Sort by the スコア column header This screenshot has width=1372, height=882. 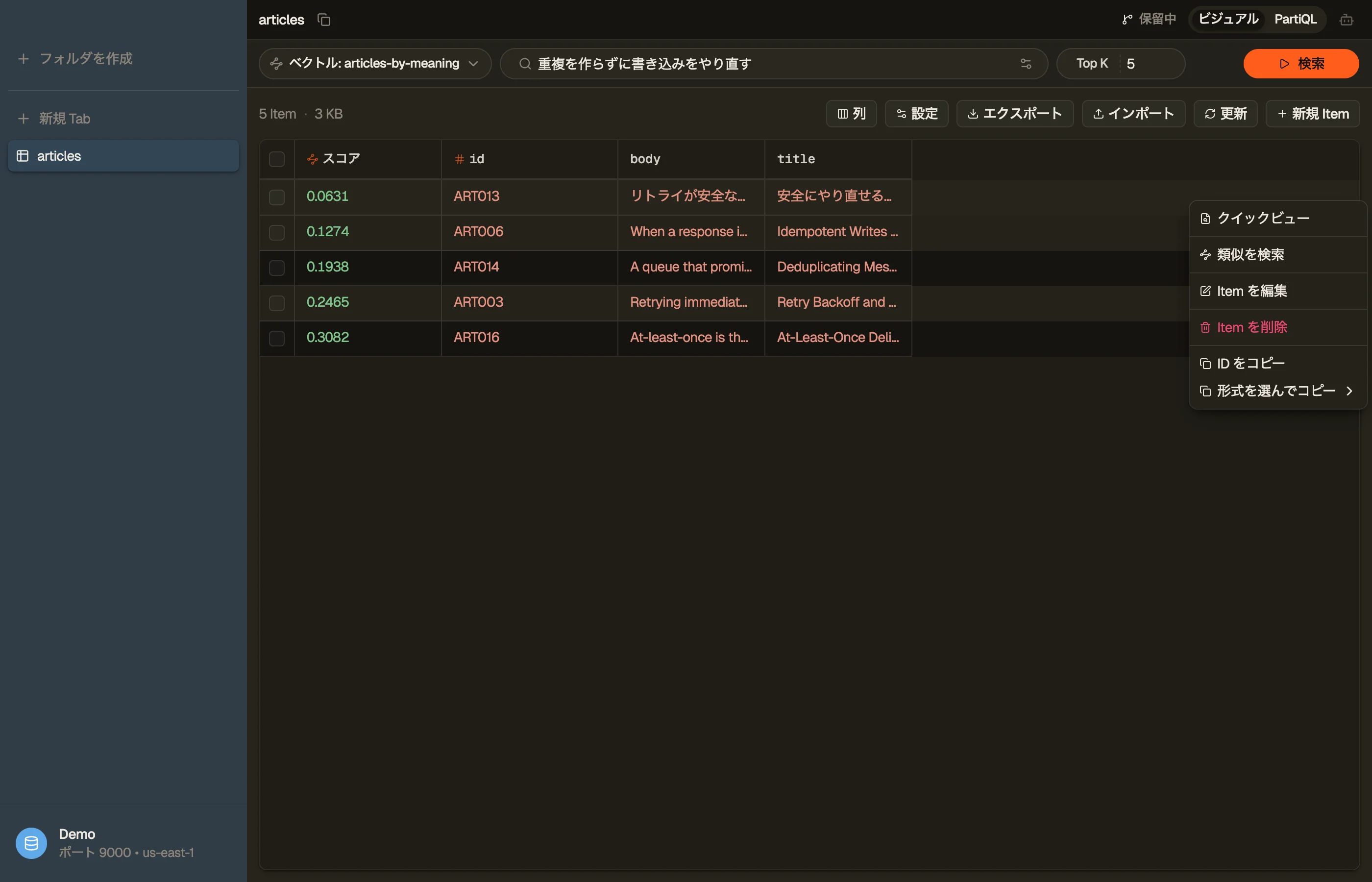click(x=367, y=159)
